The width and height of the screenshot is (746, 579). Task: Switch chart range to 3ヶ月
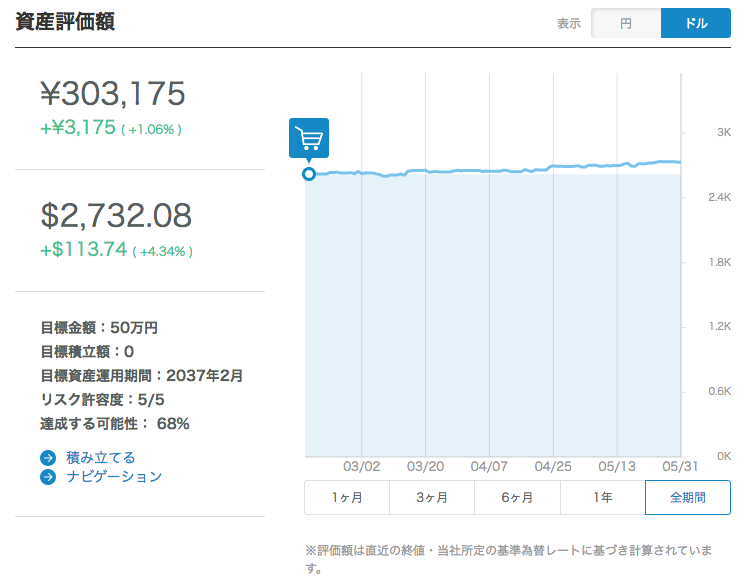[432, 497]
